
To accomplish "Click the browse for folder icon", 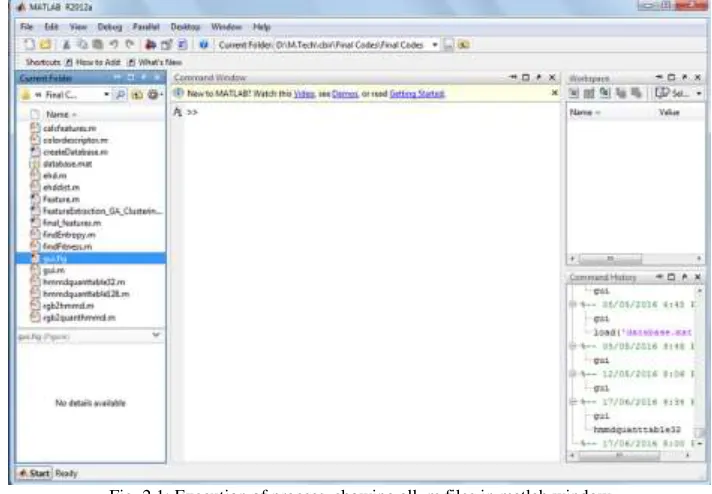I will point(448,44).
